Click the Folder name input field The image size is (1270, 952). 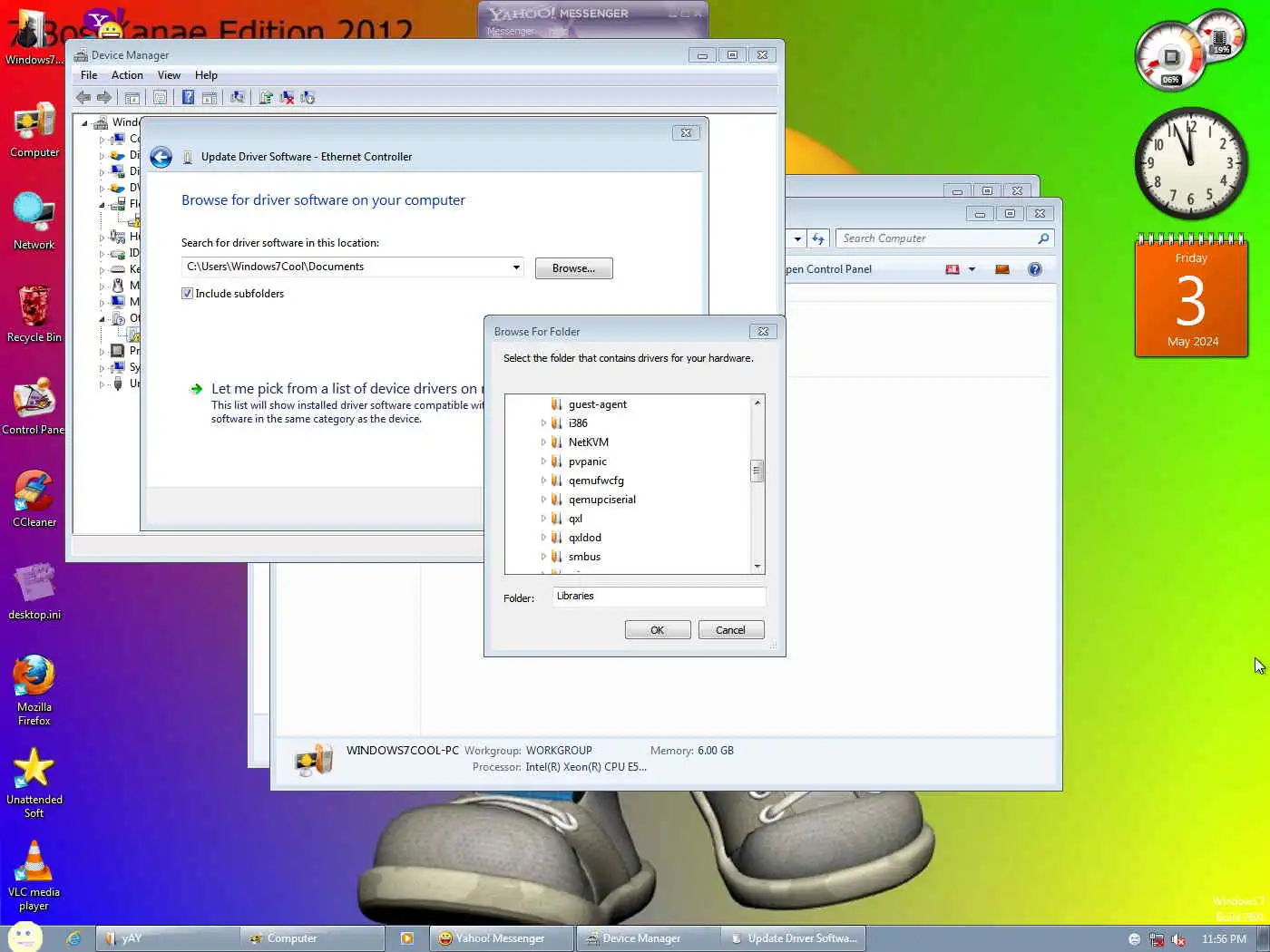[x=659, y=597]
